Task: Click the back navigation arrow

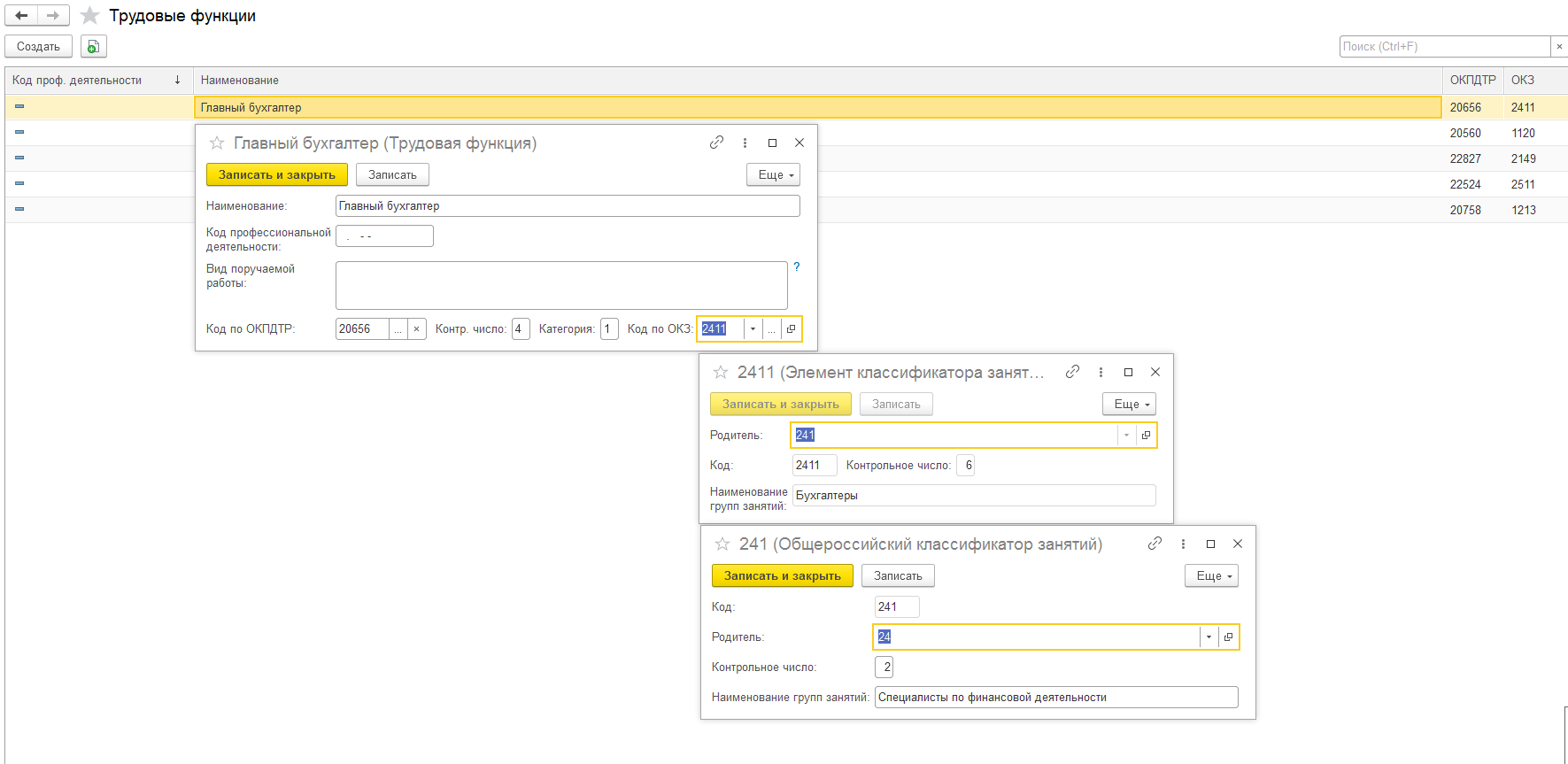Action: [21, 15]
